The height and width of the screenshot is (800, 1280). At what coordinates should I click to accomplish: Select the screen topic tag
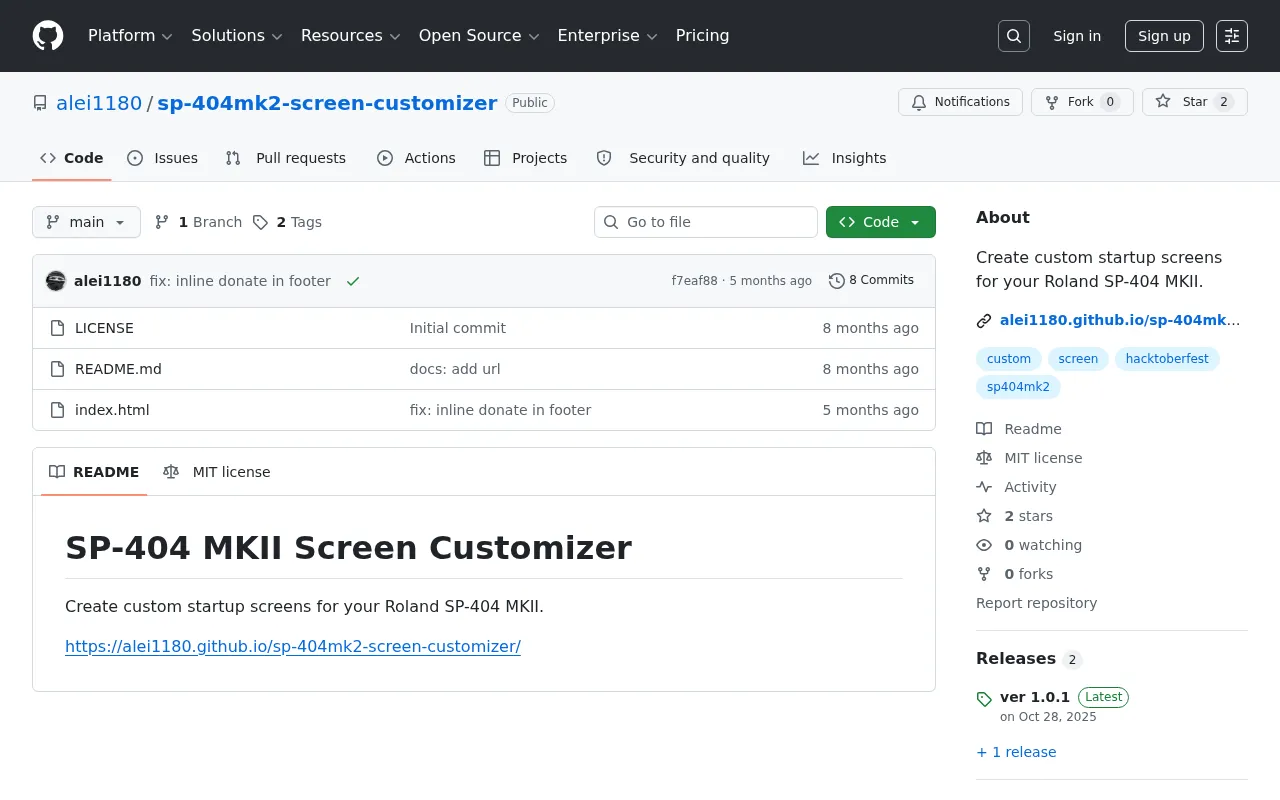(1078, 359)
